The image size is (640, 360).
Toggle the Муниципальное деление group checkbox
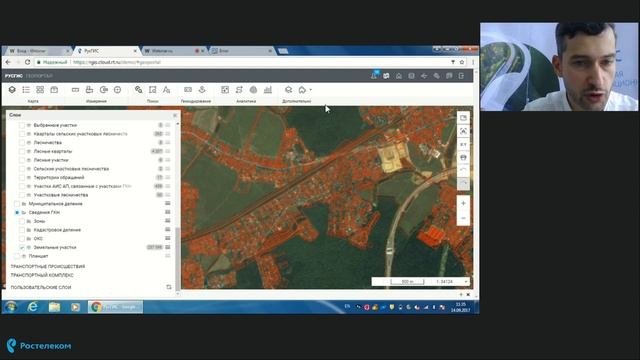point(17,204)
